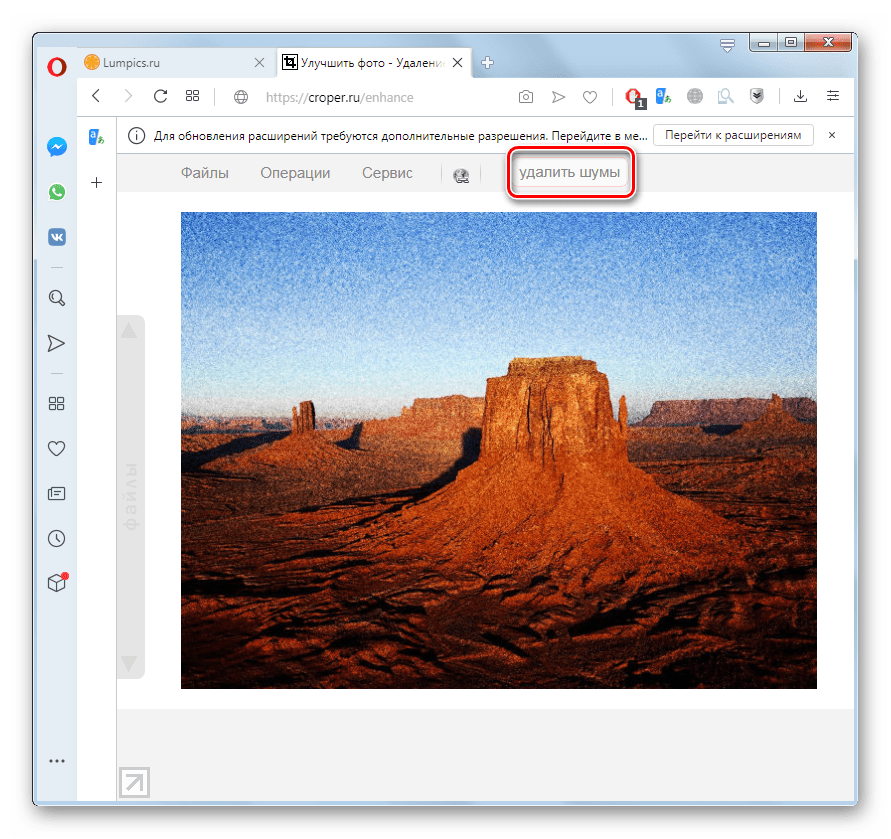The width and height of the screenshot is (891, 839).
Task: Click the down arrow in the файлы panel
Action: [129, 663]
